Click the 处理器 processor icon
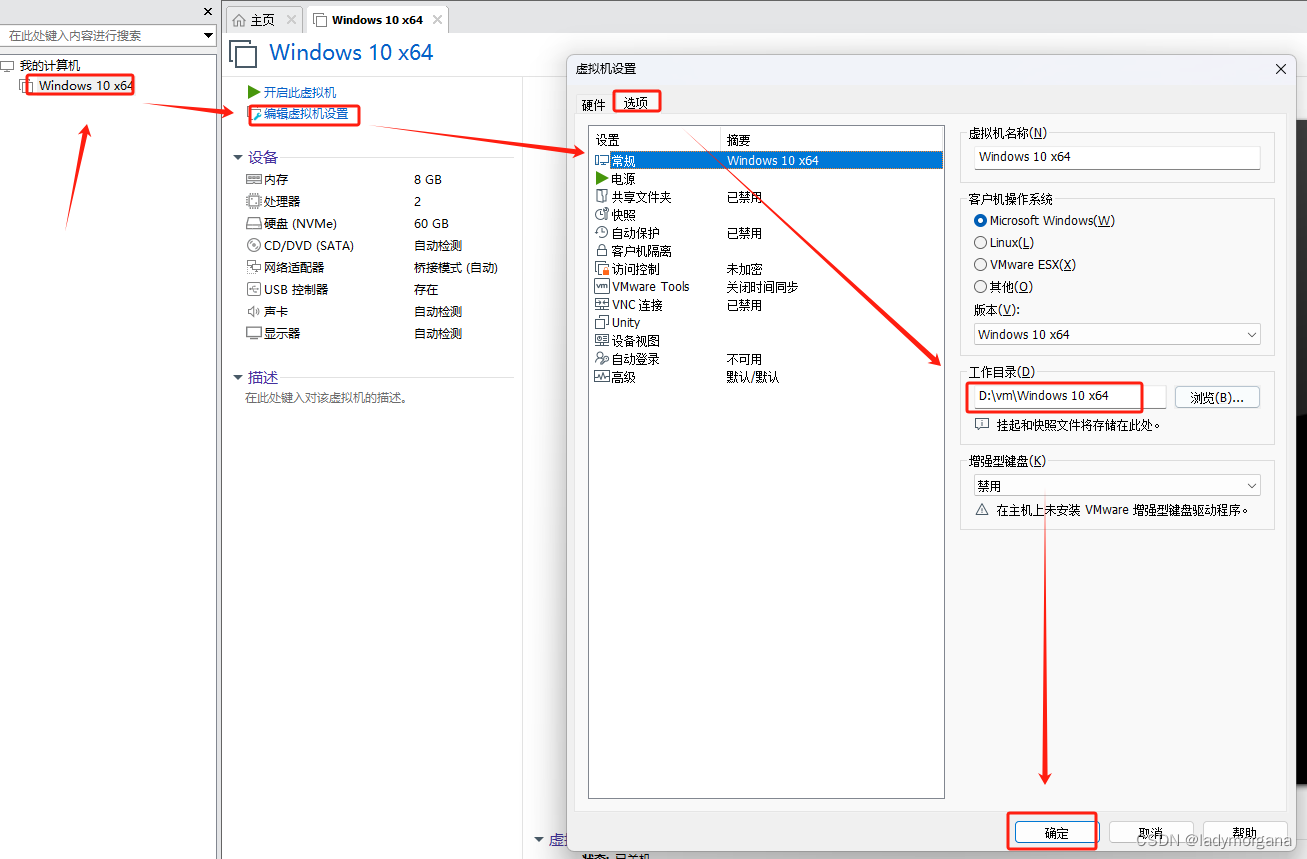Image resolution: width=1307 pixels, height=859 pixels. [x=253, y=201]
